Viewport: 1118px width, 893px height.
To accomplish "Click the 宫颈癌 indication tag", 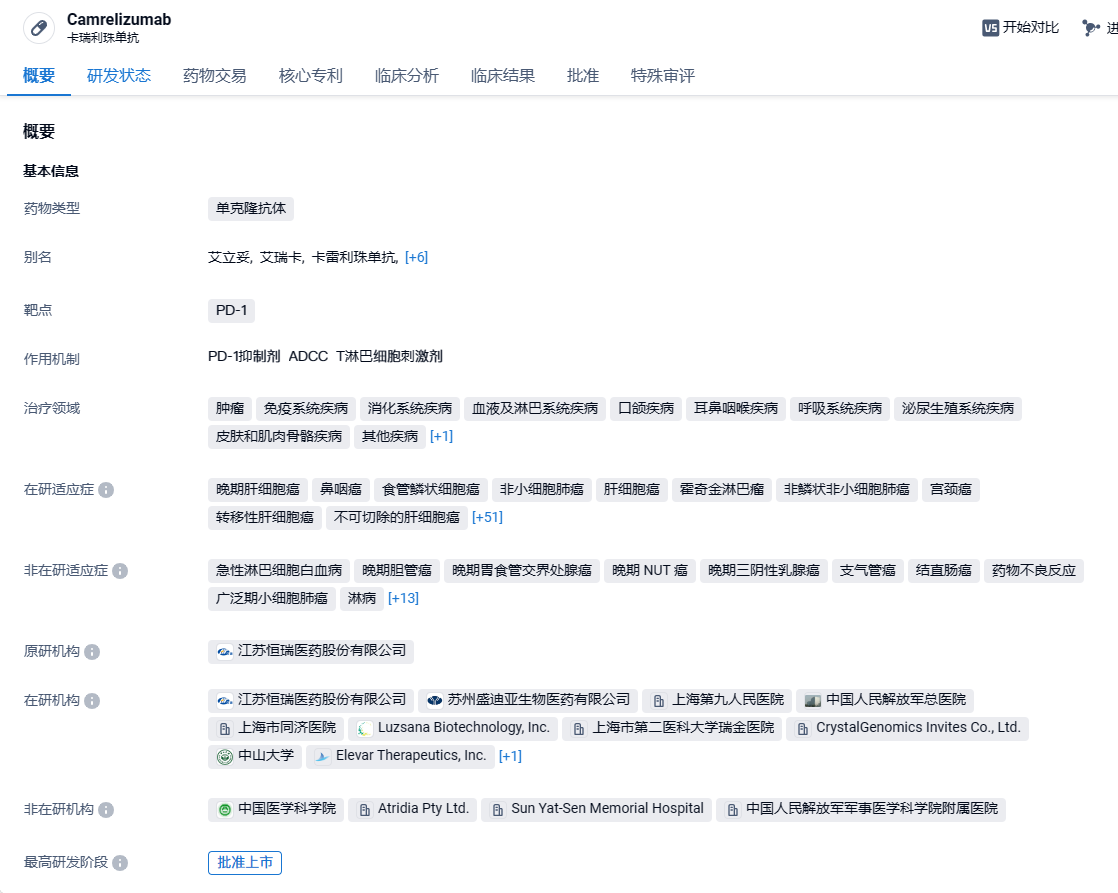I will point(950,490).
